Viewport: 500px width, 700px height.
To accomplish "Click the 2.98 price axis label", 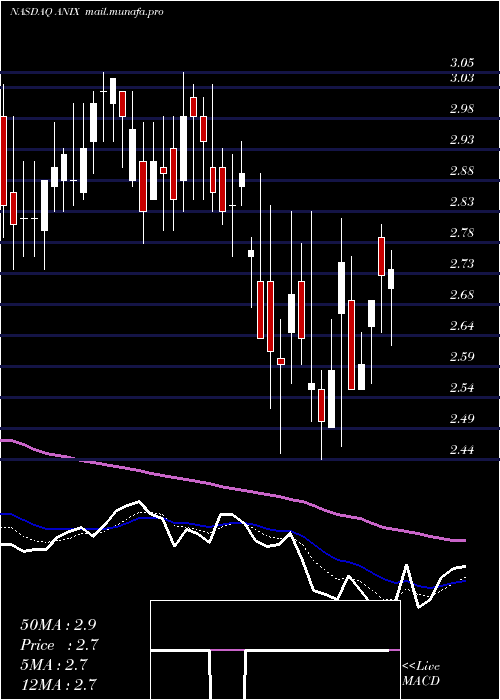I will (x=462, y=109).
